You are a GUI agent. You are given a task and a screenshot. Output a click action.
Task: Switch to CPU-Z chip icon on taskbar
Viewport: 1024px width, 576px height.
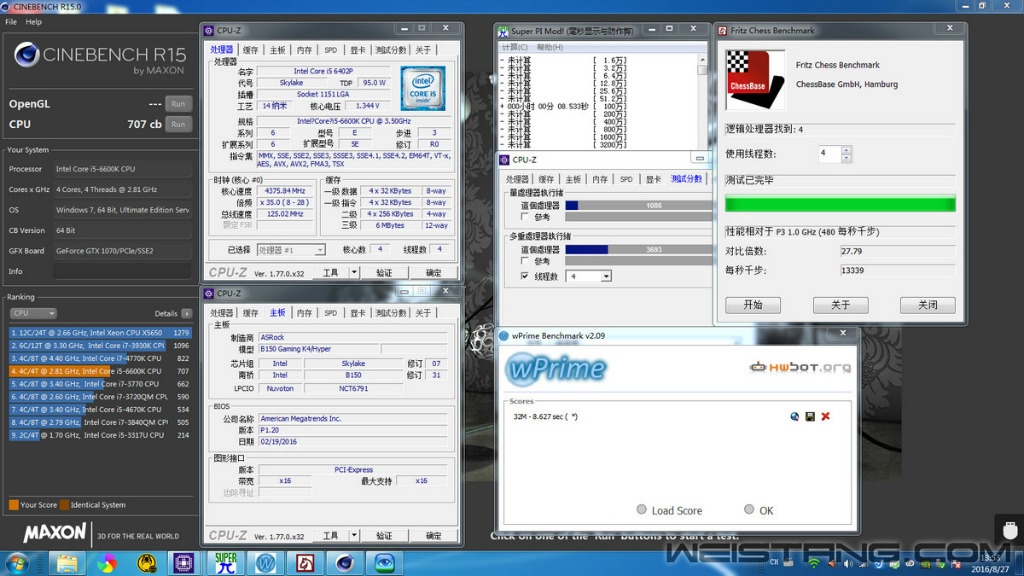click(x=183, y=563)
